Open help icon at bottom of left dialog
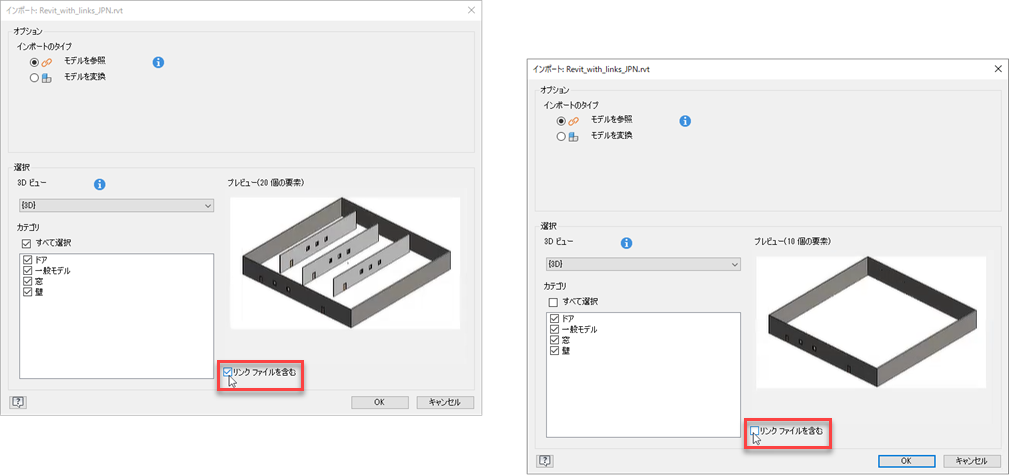The width and height of the screenshot is (1010, 475). (17, 402)
